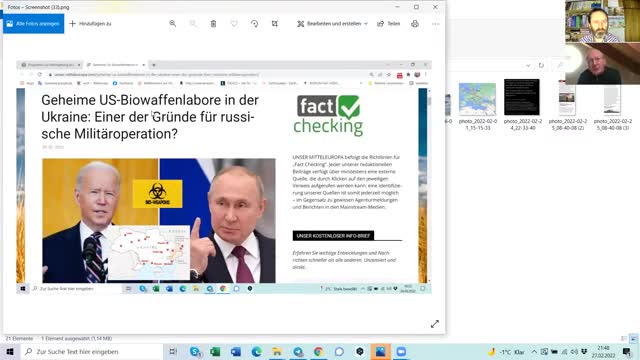Select the crop tool icon
The width and height of the screenshot is (640, 360).
[275, 24]
